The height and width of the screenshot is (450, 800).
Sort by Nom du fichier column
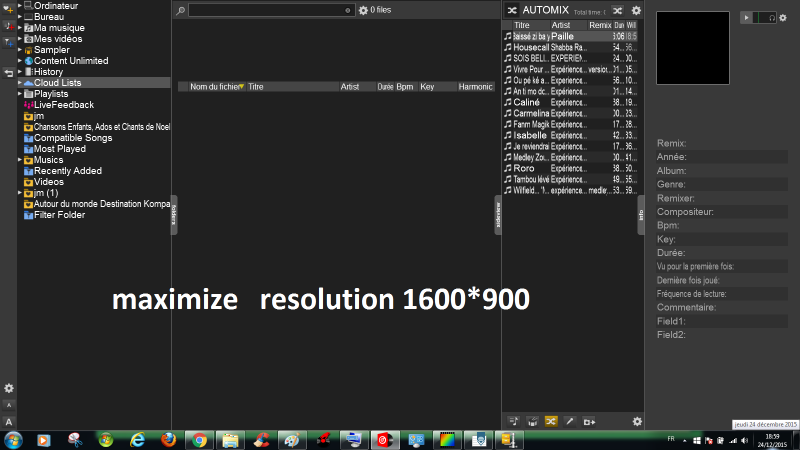(216, 87)
